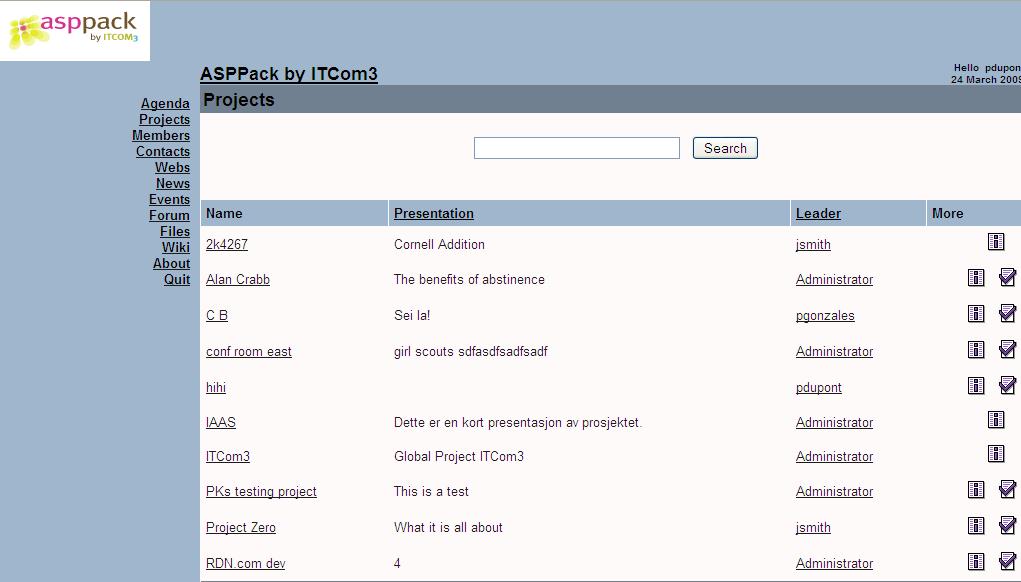Click the checkmark icon for hihi project
The height and width of the screenshot is (582, 1021).
pos(1007,385)
